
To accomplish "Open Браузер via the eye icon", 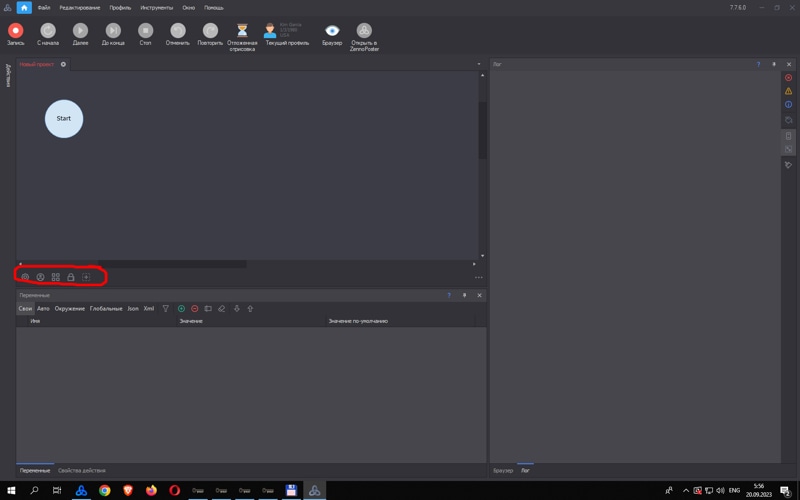I will 332,31.
